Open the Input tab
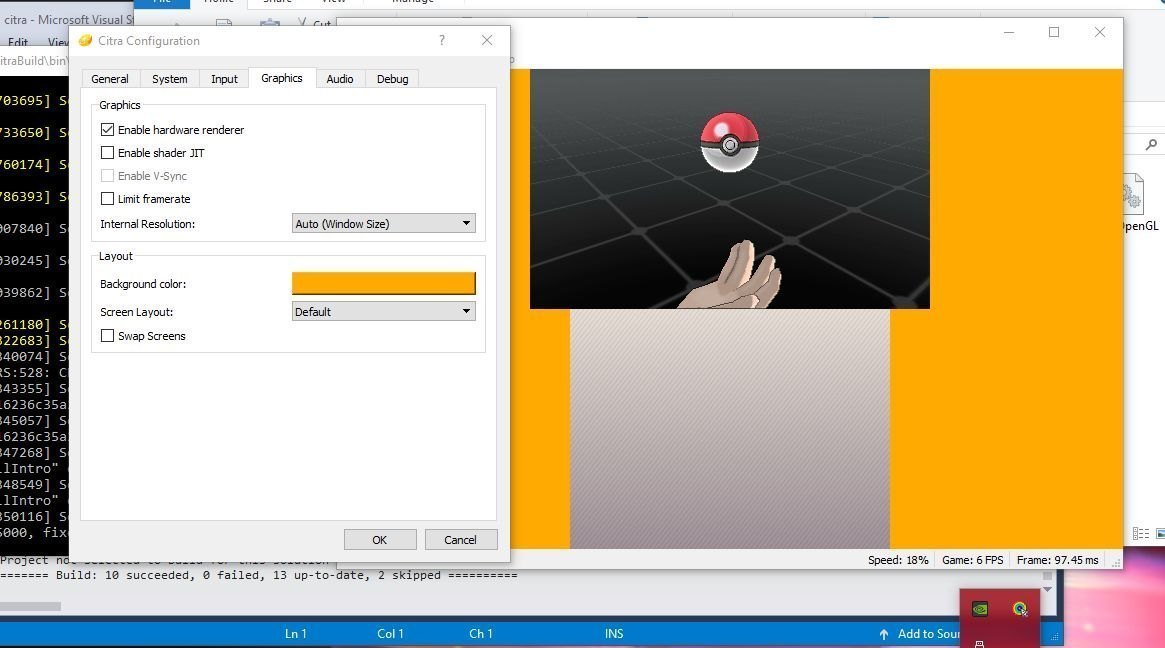The image size is (1165, 648). click(224, 79)
